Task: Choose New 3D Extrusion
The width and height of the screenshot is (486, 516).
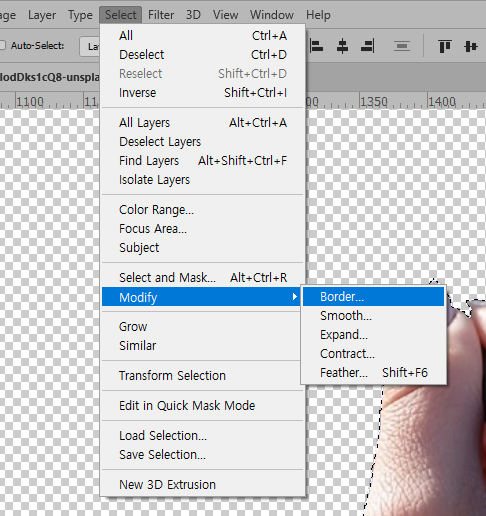Action: (x=203, y=485)
